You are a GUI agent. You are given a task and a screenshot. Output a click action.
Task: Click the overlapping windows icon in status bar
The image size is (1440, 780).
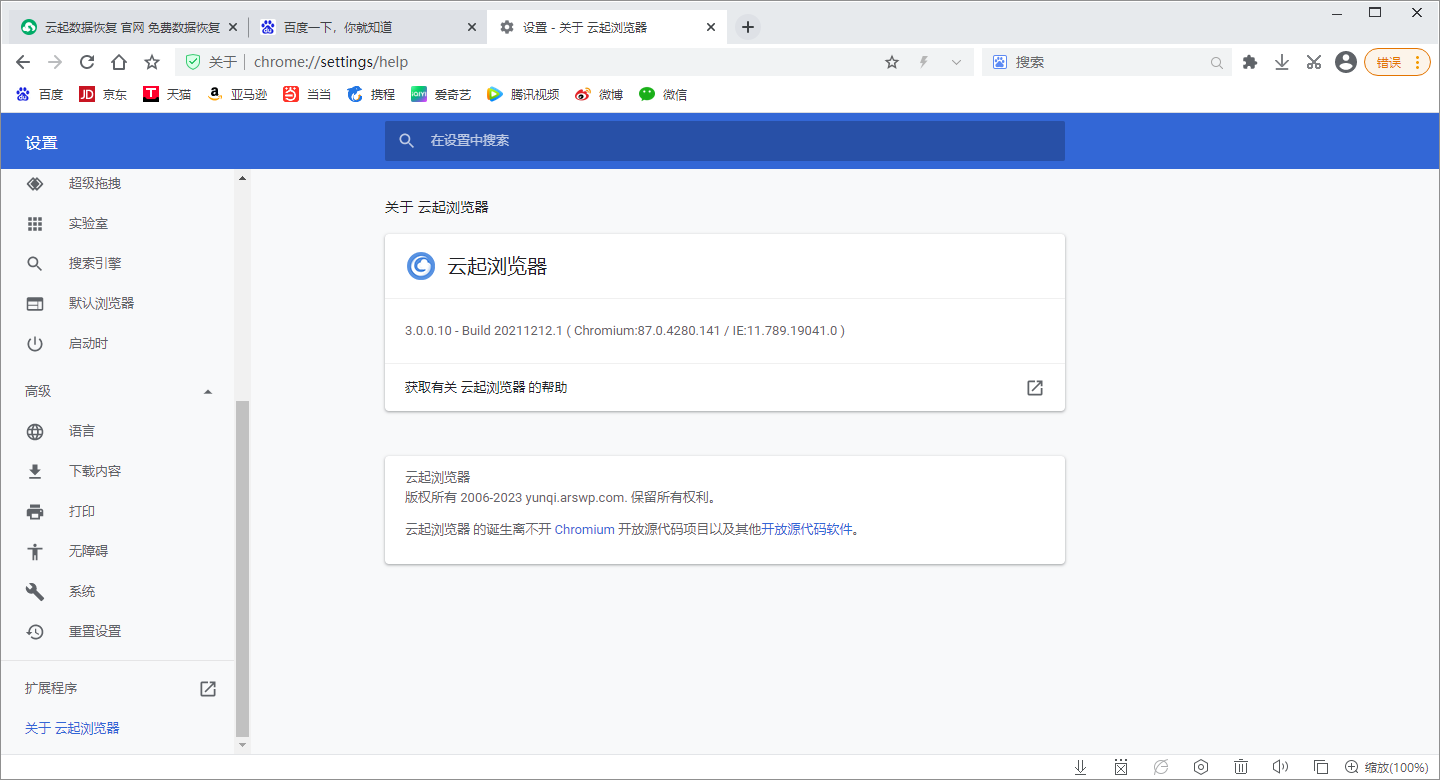tap(1320, 767)
